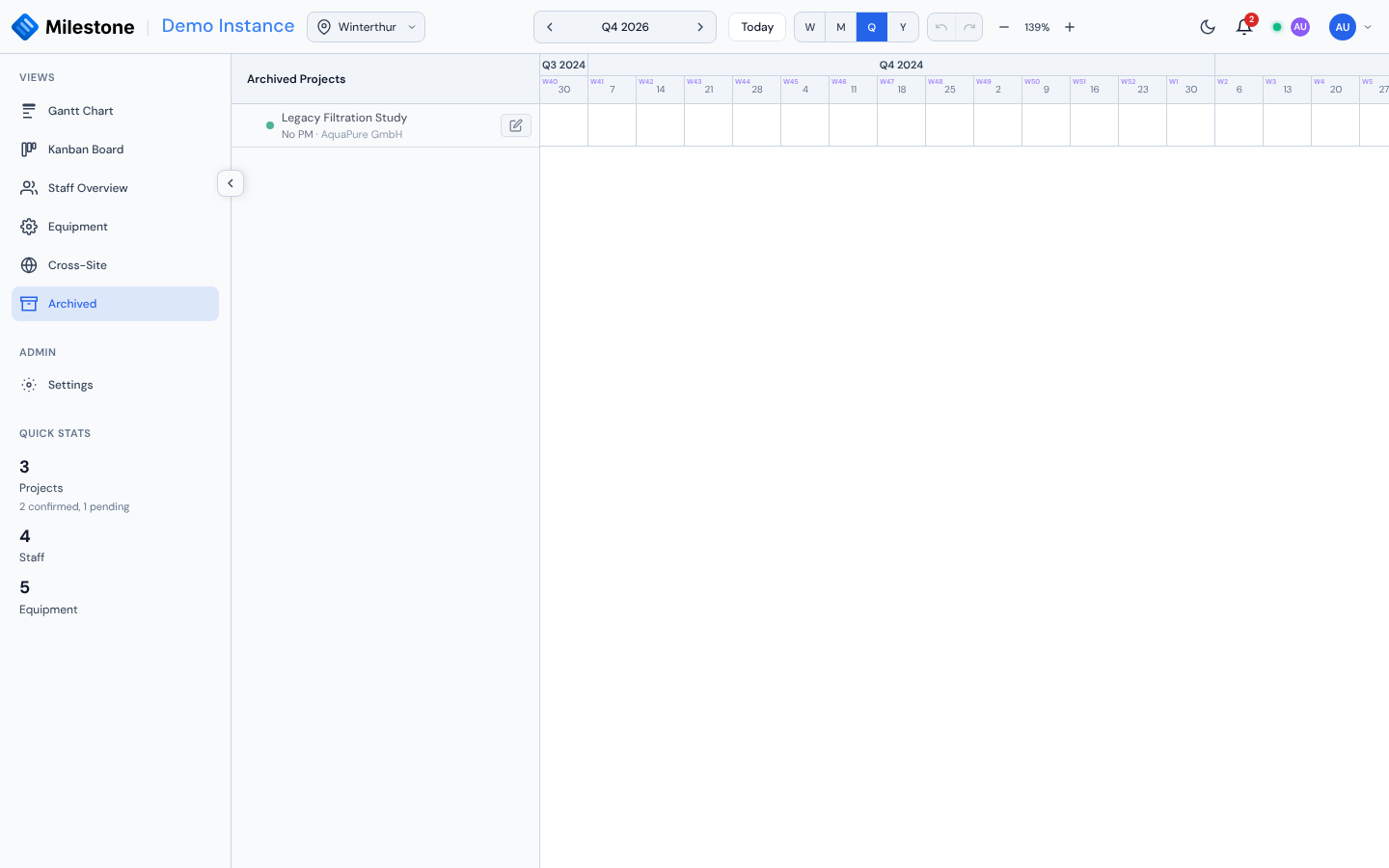Jump to Today on the timeline
The height and width of the screenshot is (868, 1389).
pyautogui.click(x=757, y=27)
